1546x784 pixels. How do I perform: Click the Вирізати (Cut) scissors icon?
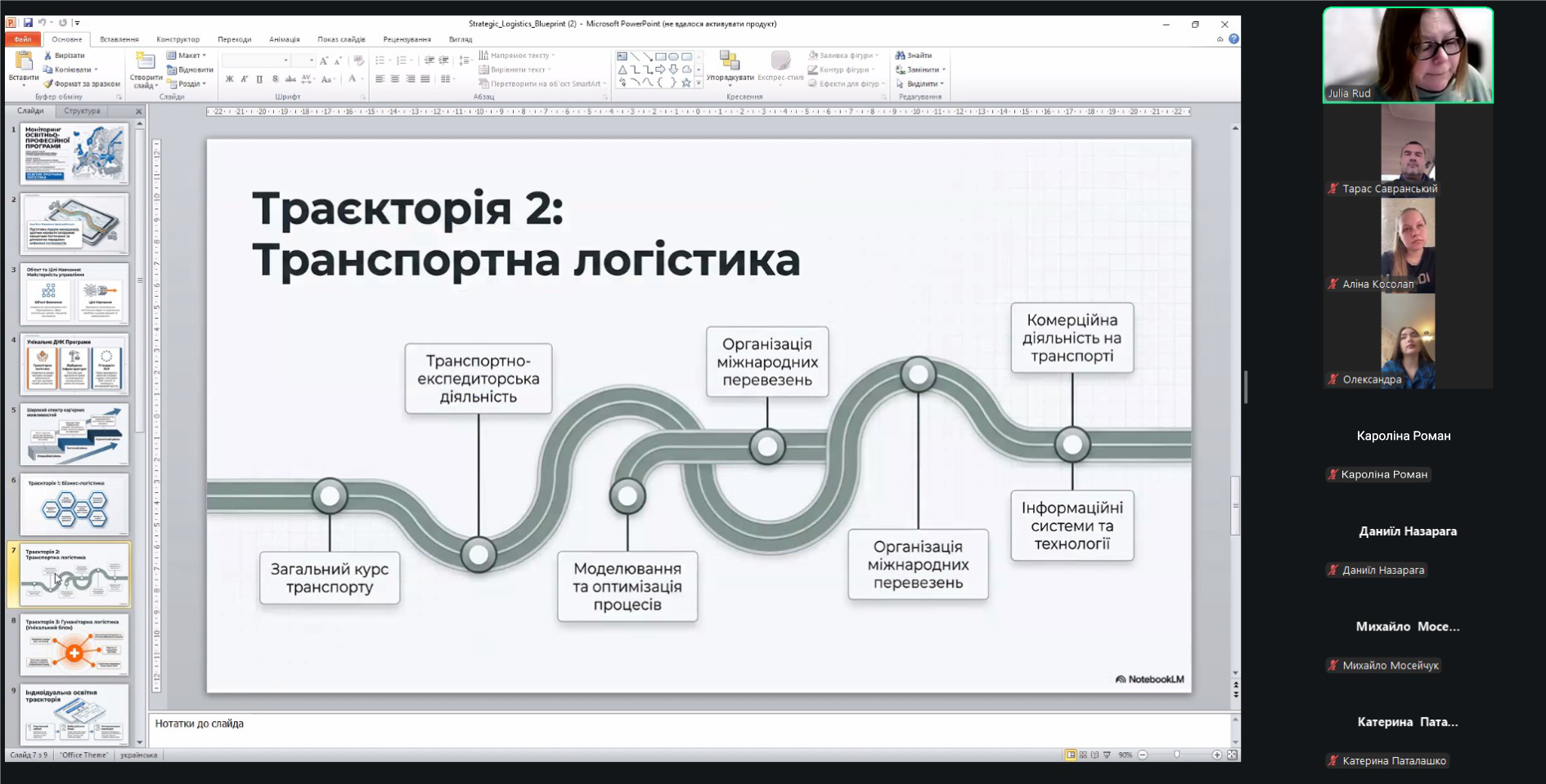coord(47,56)
